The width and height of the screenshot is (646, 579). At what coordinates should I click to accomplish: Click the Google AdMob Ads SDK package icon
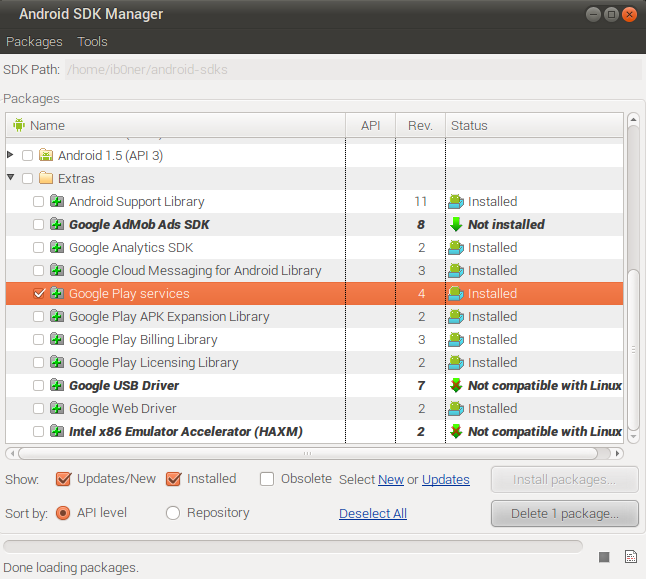[57, 224]
